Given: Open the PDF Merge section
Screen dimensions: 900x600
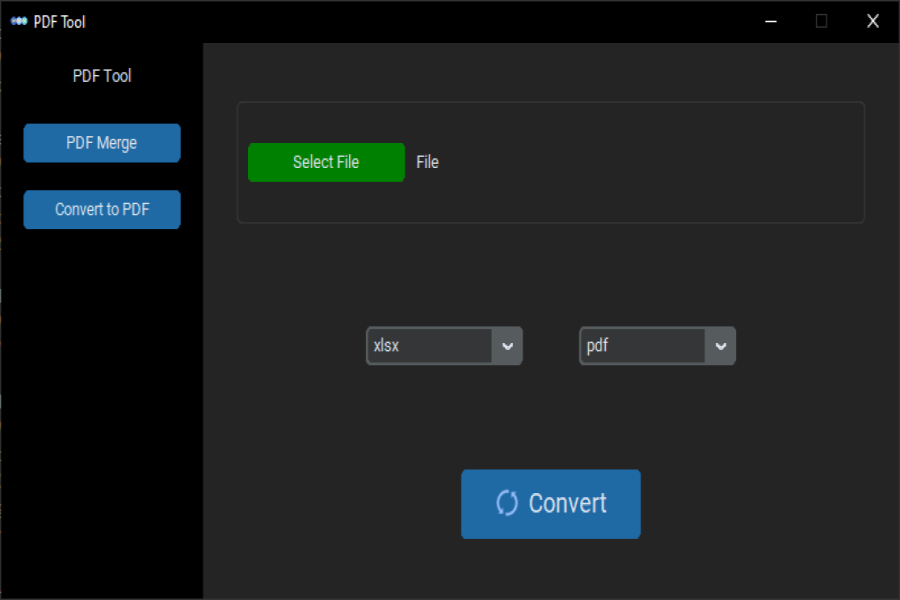Looking at the screenshot, I should click(x=102, y=143).
